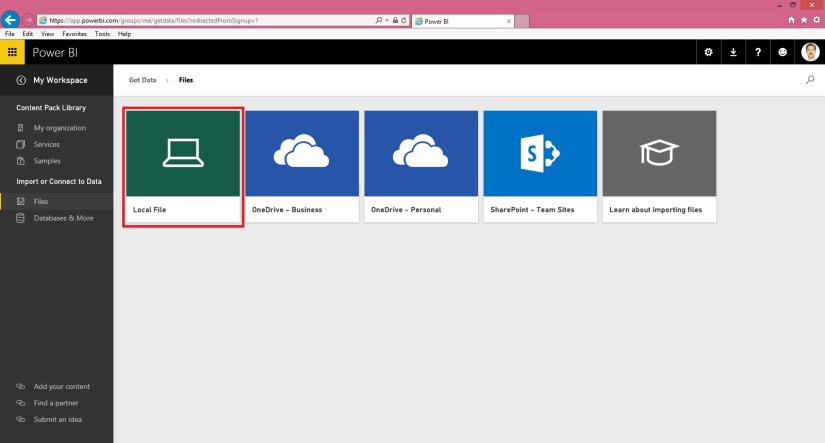Click the Samples gift icon
Viewport: 825px width, 443px height.
pos(21,161)
